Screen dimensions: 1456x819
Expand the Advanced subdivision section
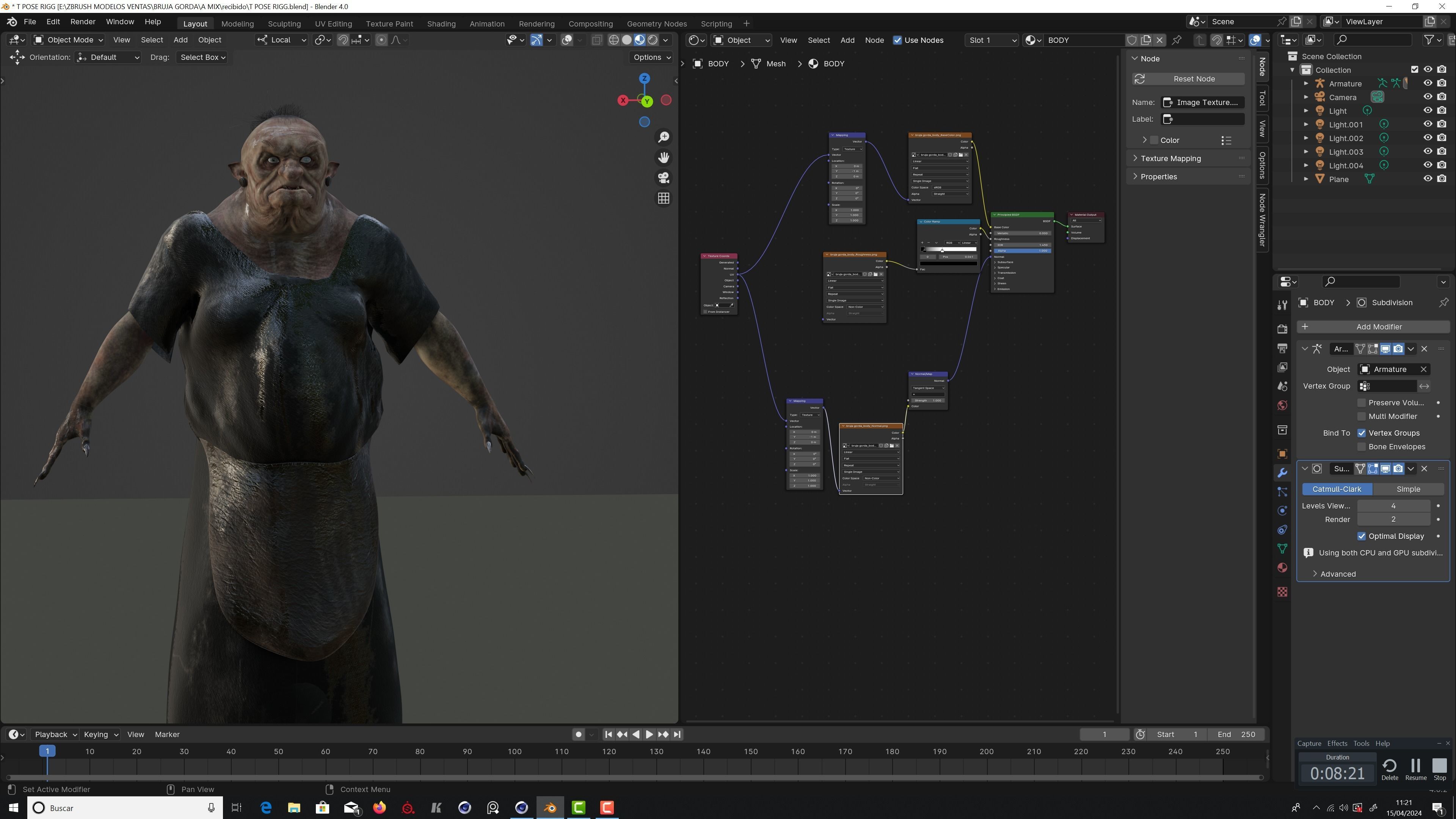tap(1337, 574)
